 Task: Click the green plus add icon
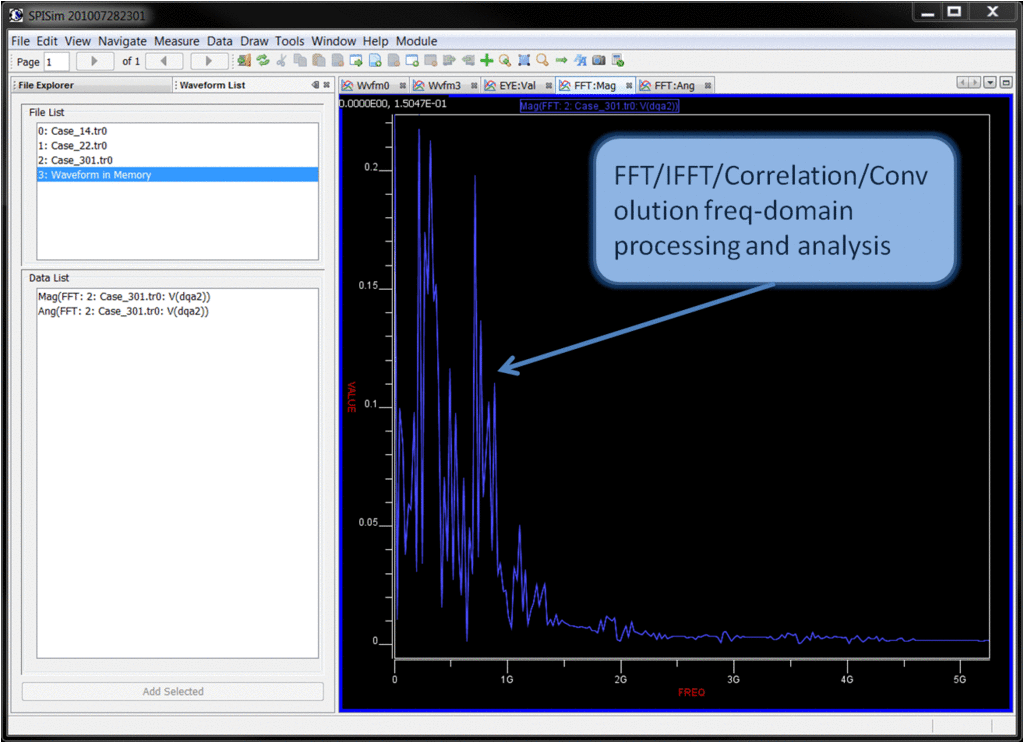point(487,61)
